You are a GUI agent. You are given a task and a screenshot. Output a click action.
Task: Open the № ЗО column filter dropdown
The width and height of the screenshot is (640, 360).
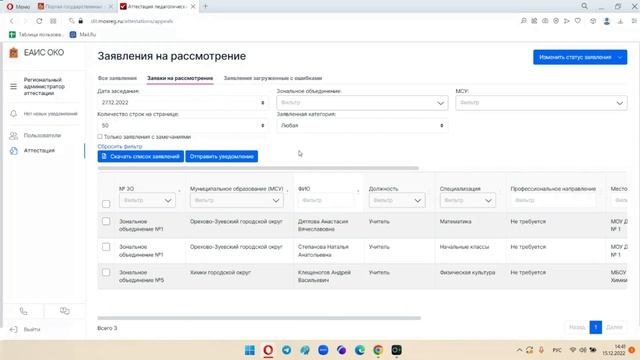tap(147, 200)
